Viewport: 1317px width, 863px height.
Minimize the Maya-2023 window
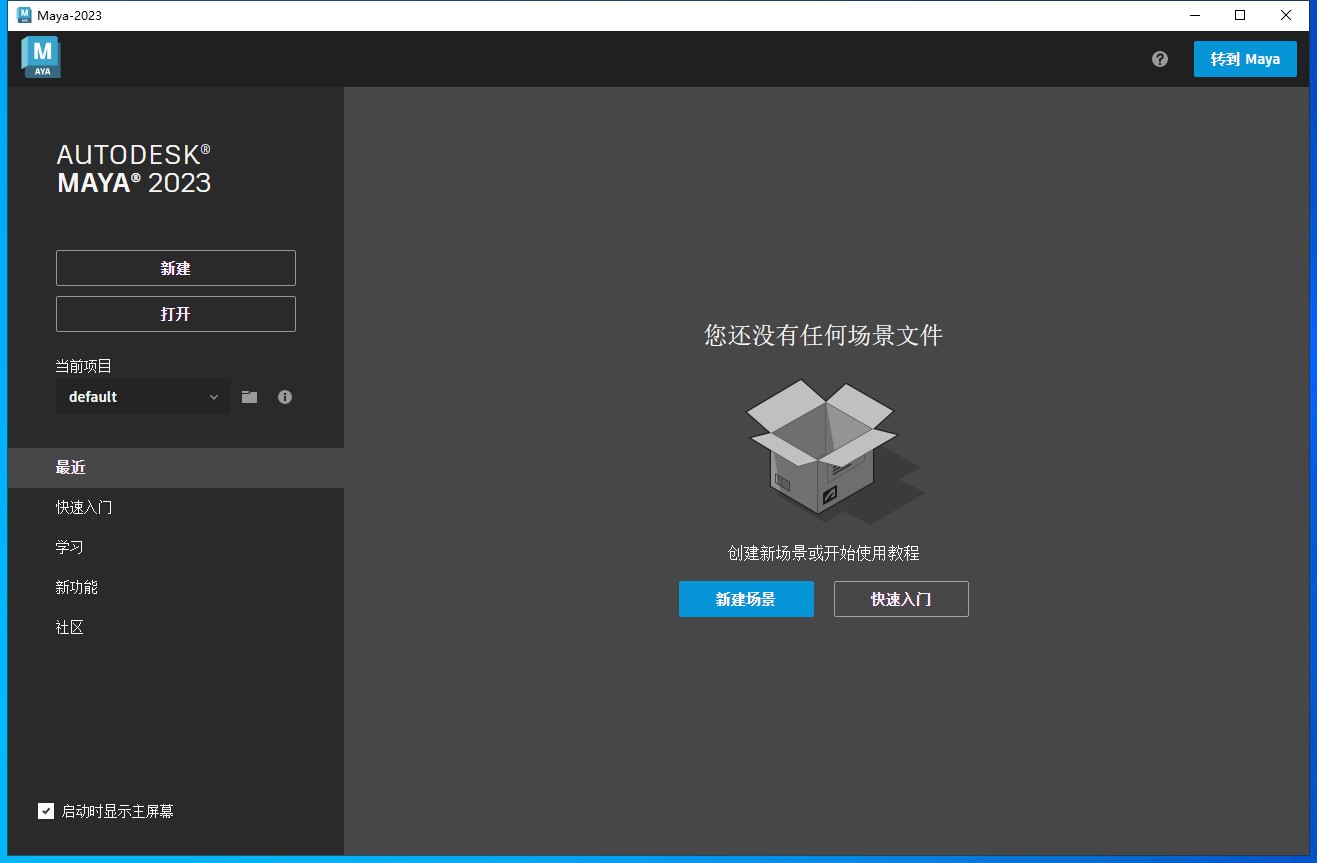click(x=1194, y=15)
